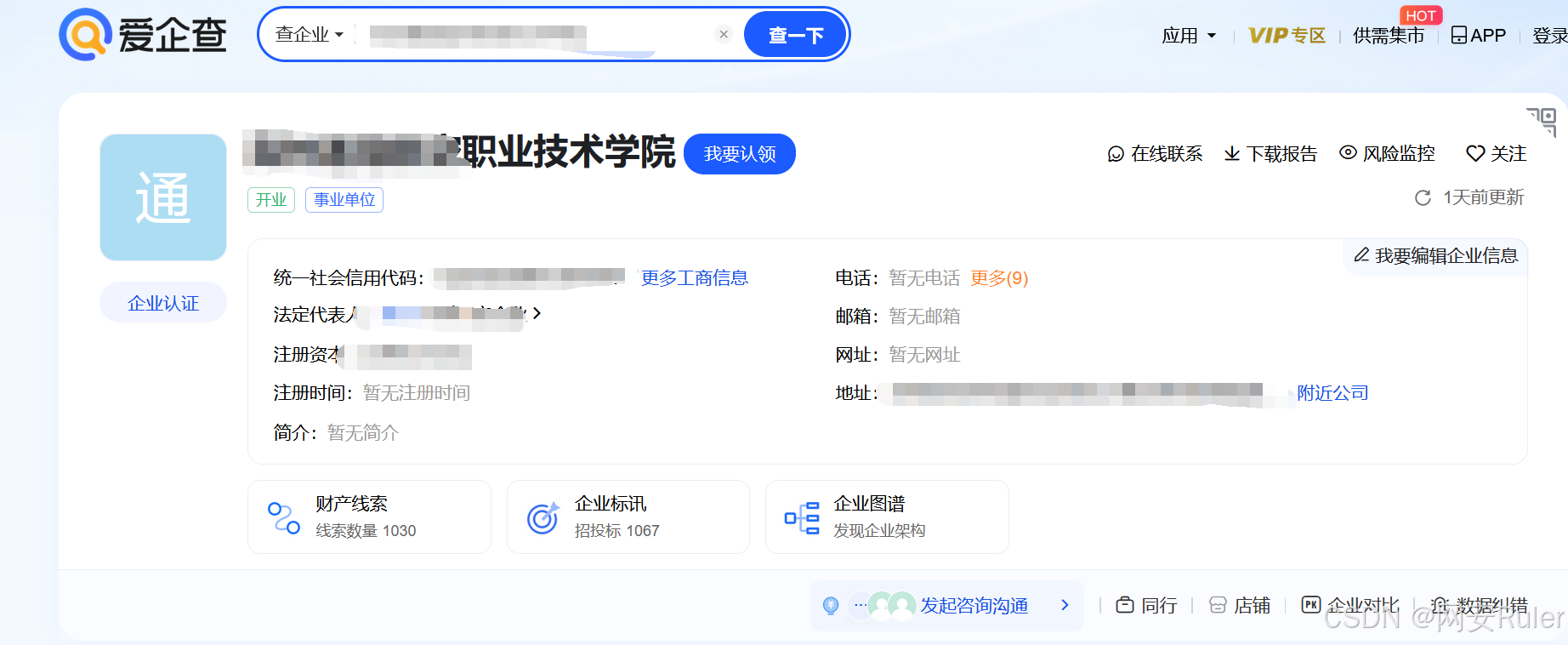Click 招投标 1067 text
Viewport: 1568px width, 645px height.
[x=616, y=531]
